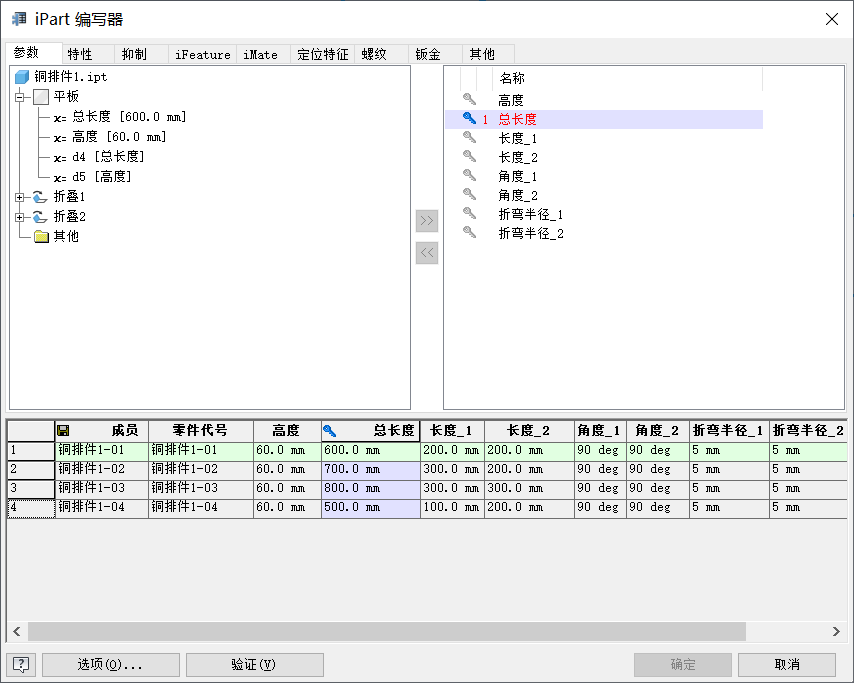Expand the 折叠1 tree node
This screenshot has width=854, height=683.
coord(20,197)
